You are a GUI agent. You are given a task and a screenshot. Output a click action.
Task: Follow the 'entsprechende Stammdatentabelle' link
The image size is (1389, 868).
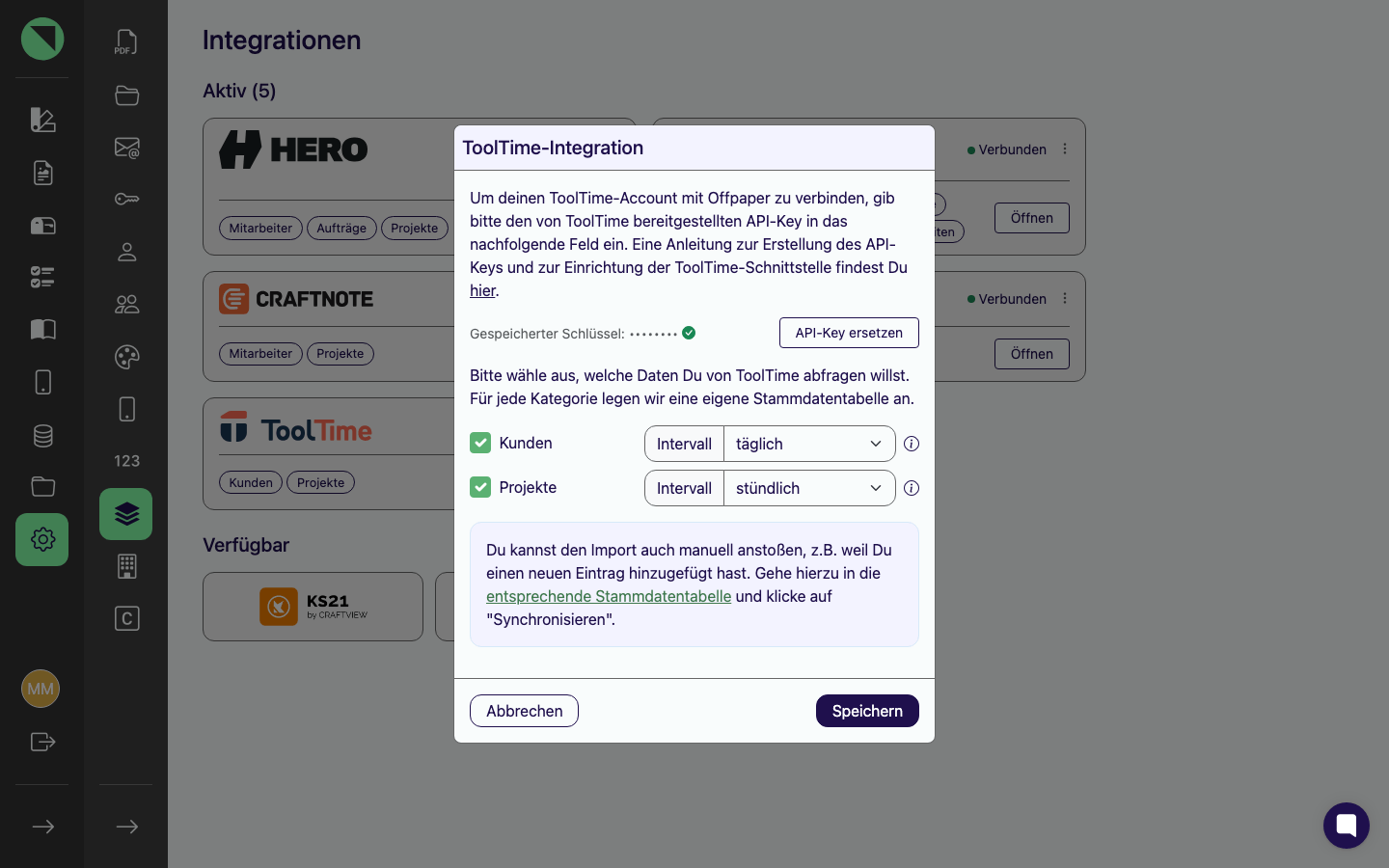click(609, 596)
